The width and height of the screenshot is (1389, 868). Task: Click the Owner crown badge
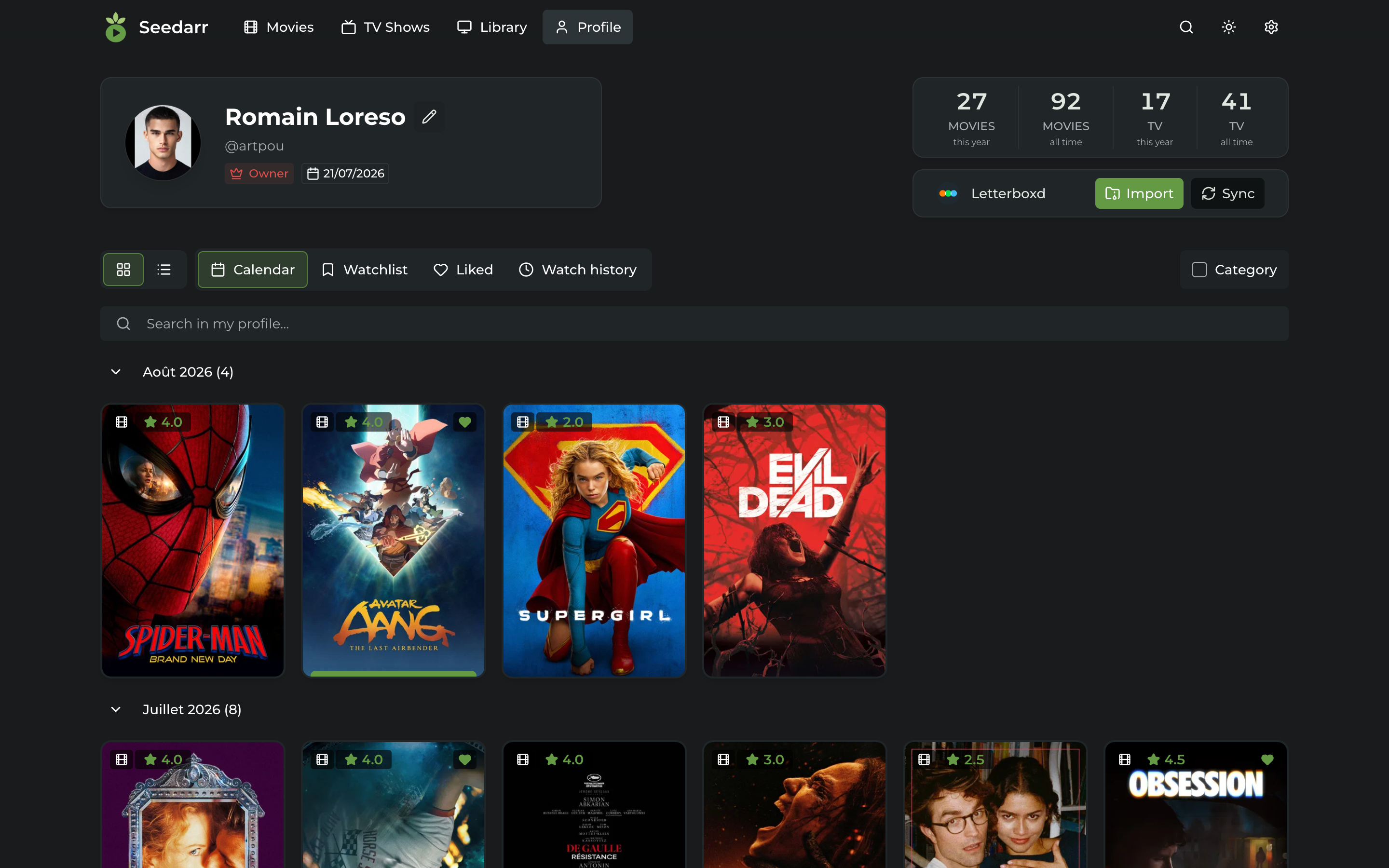click(x=259, y=174)
